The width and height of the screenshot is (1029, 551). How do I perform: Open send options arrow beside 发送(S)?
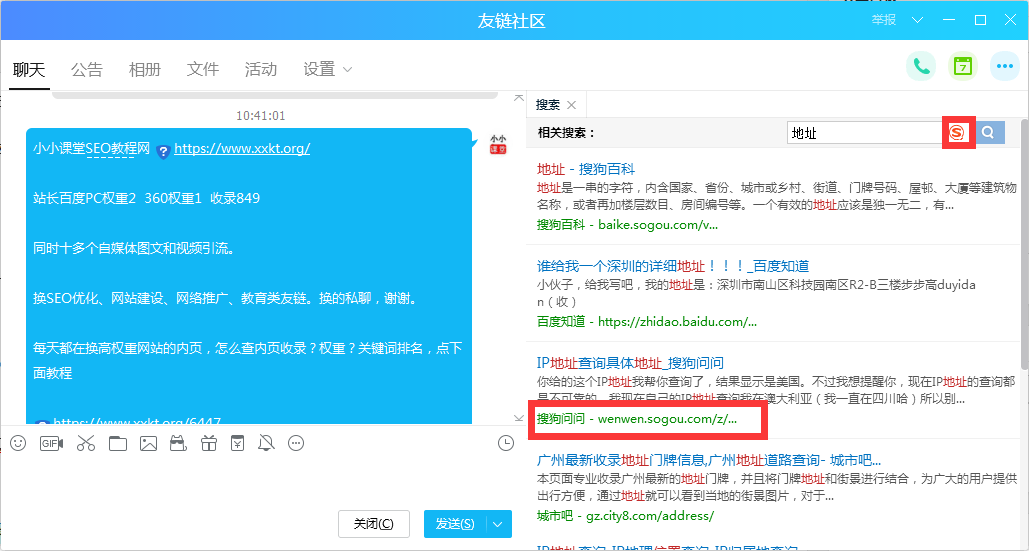pyautogui.click(x=497, y=524)
